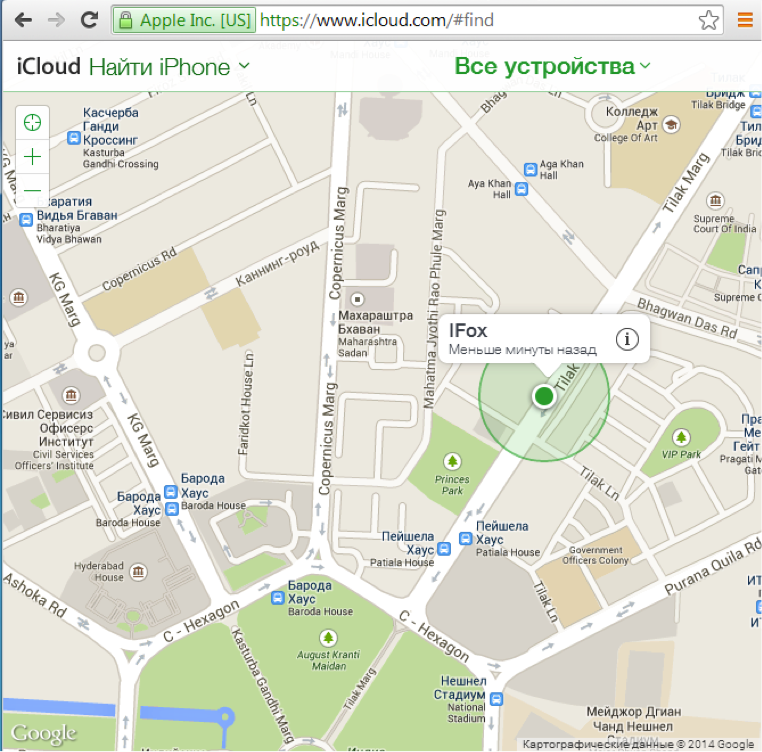Click the VIP Park tree icon
Screen dimensions: 762x752
point(681,437)
